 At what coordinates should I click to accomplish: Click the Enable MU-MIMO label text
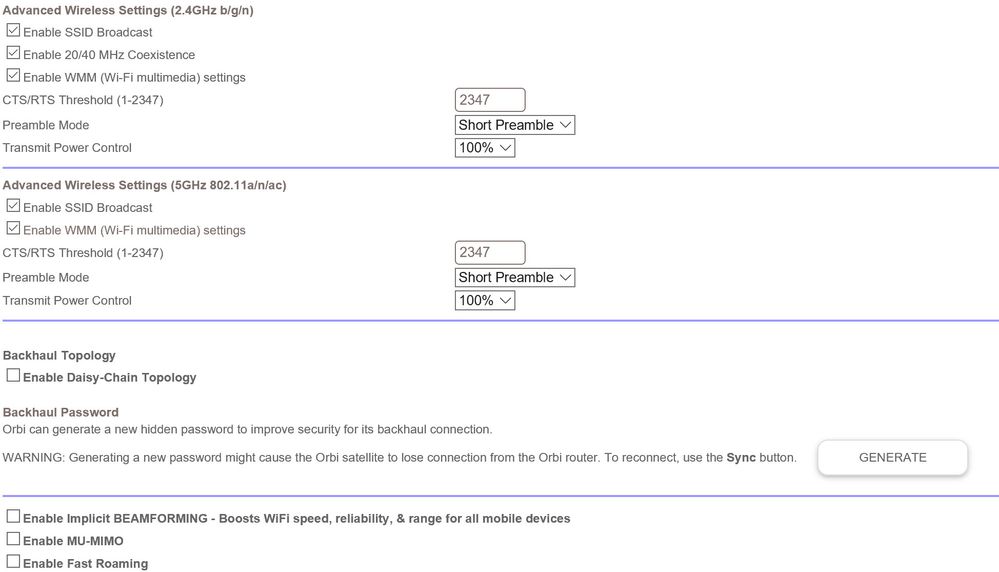73,541
